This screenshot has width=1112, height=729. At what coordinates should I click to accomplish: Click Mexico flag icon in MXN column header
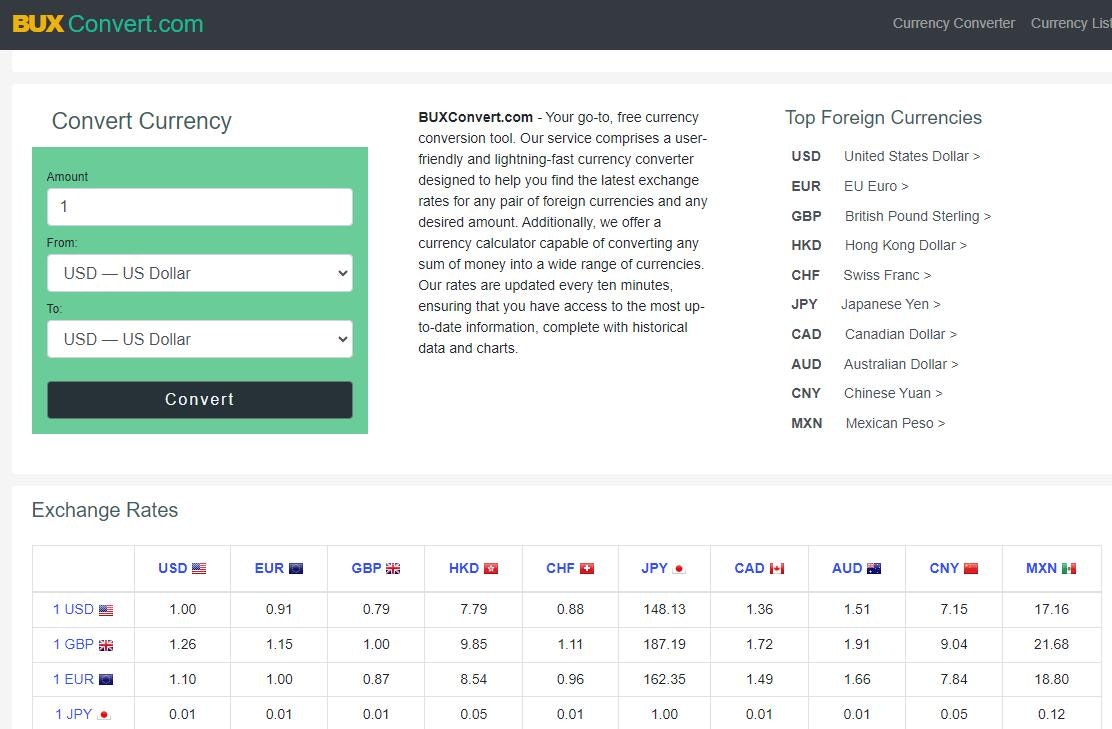[1069, 569]
